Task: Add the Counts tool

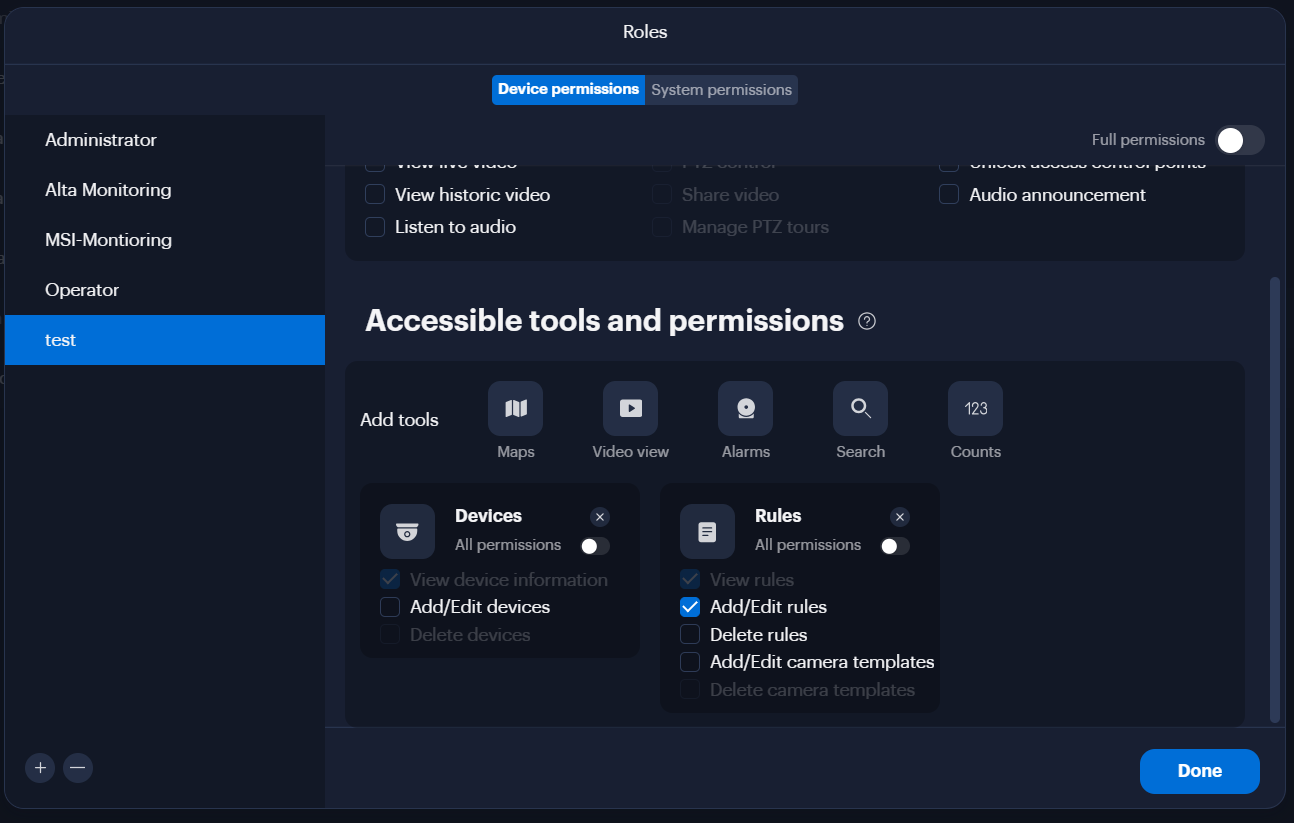Action: click(x=975, y=408)
